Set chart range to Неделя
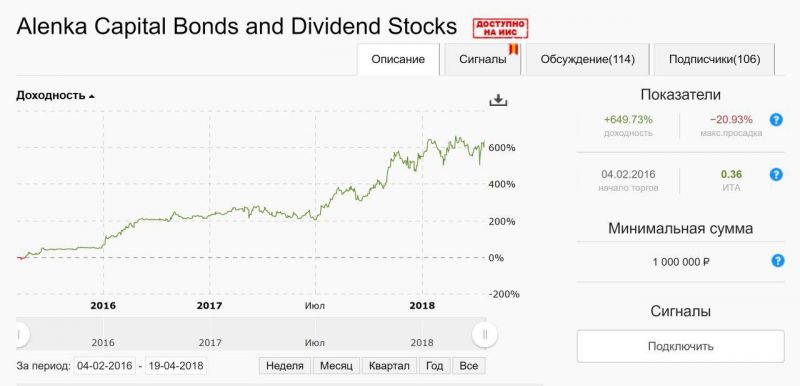Screen dimensions: 800x386 pyautogui.click(x=285, y=366)
